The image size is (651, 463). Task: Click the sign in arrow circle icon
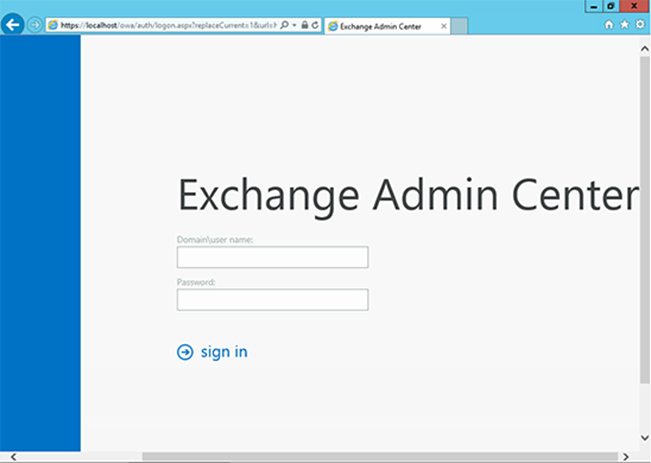tap(185, 352)
